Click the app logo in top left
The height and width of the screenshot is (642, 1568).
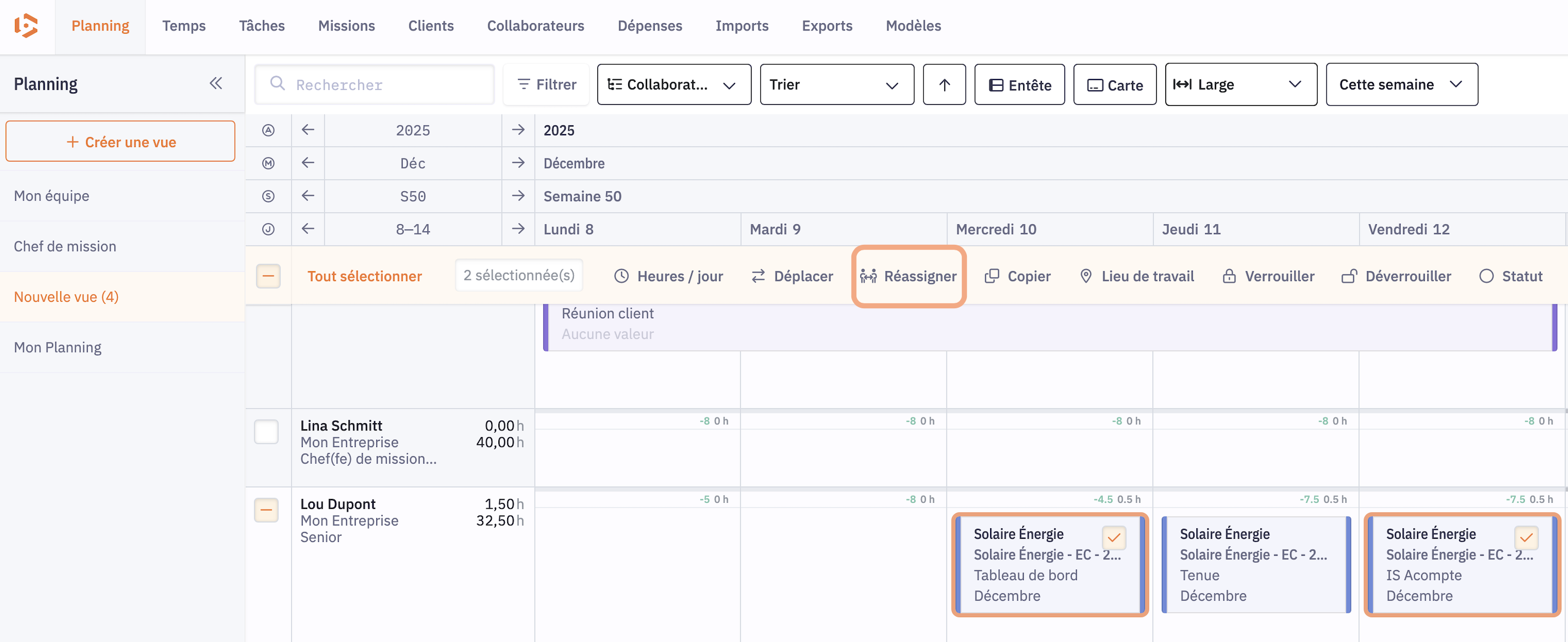[26, 25]
